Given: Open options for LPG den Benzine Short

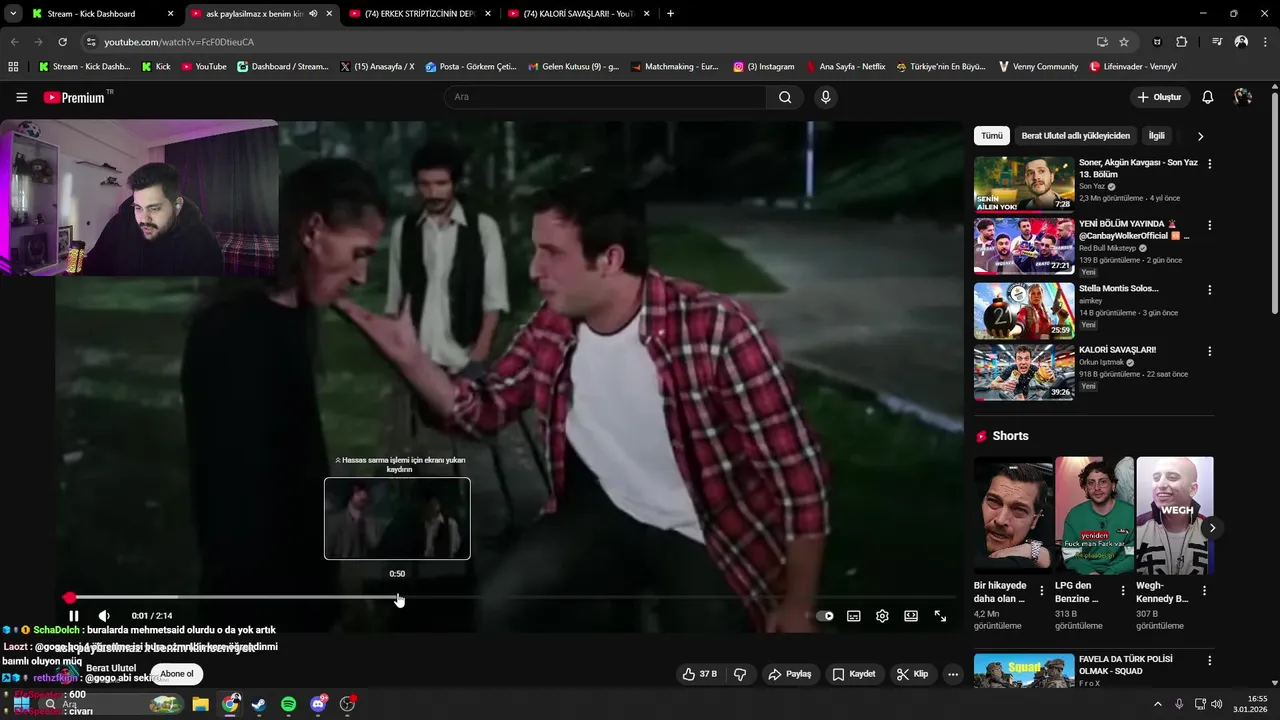Looking at the screenshot, I should coord(1123,591).
